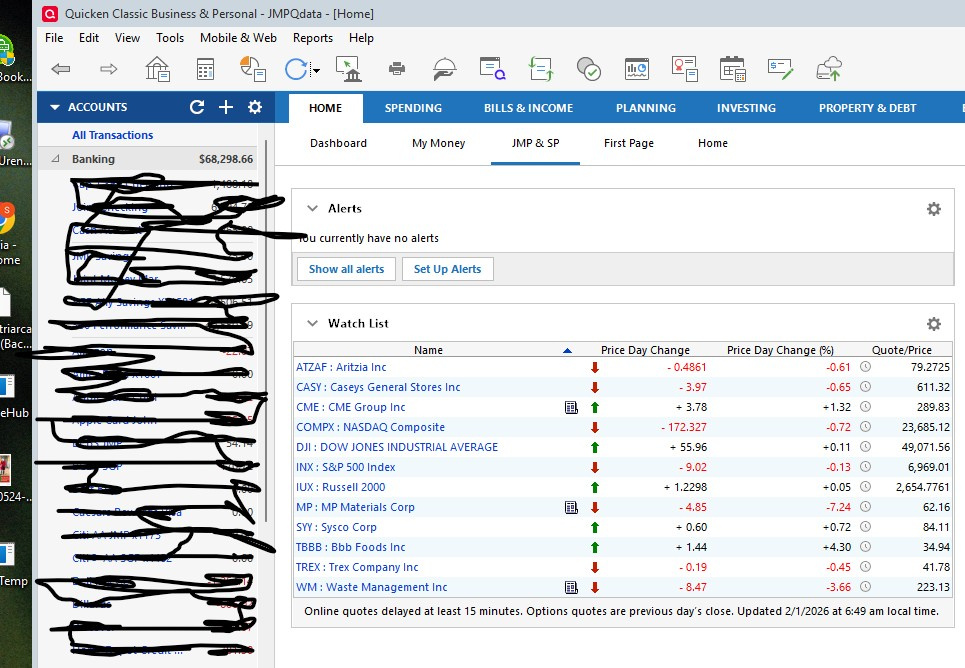Open the All Transactions link

pos(113,135)
